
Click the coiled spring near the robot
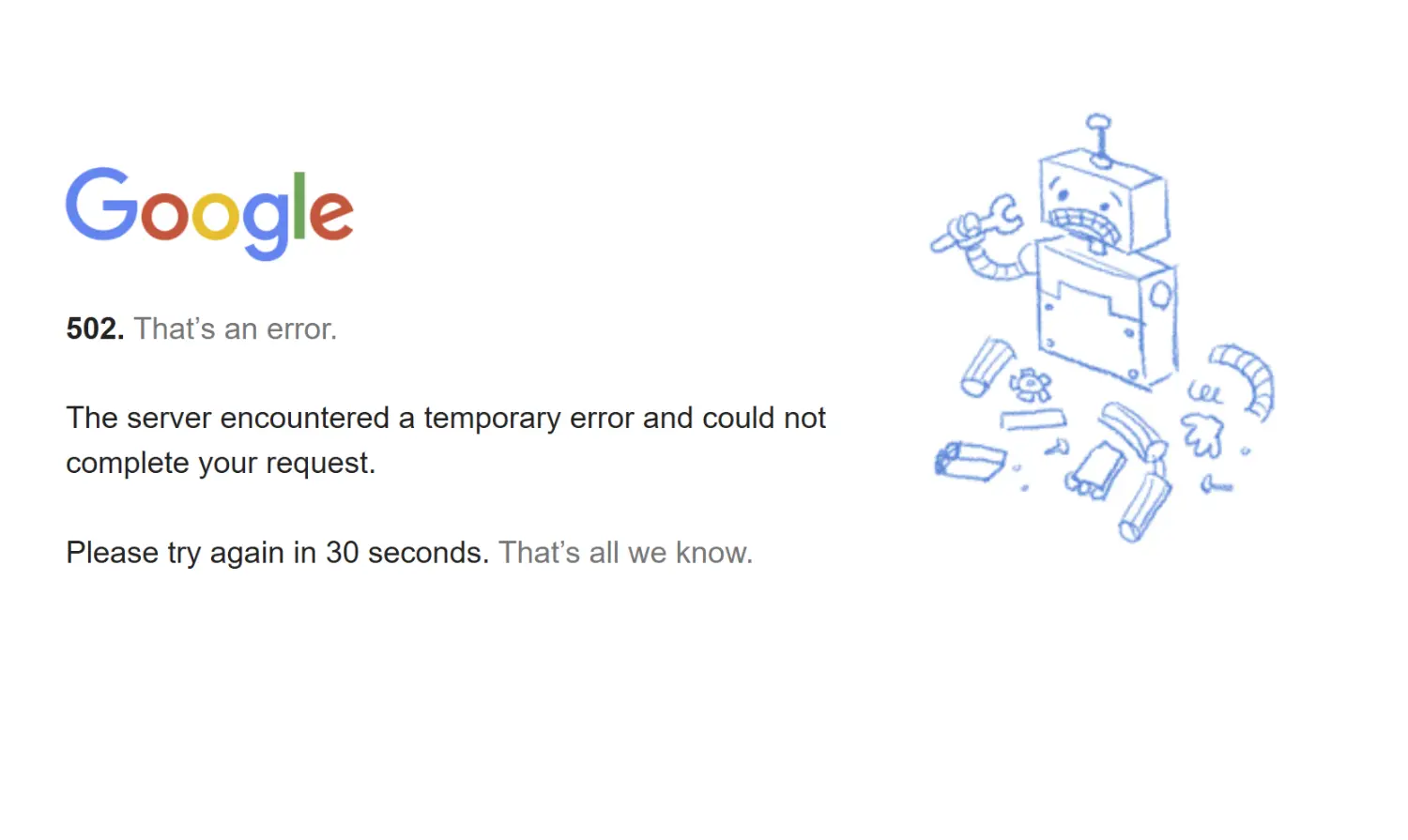pyautogui.click(x=1205, y=391)
